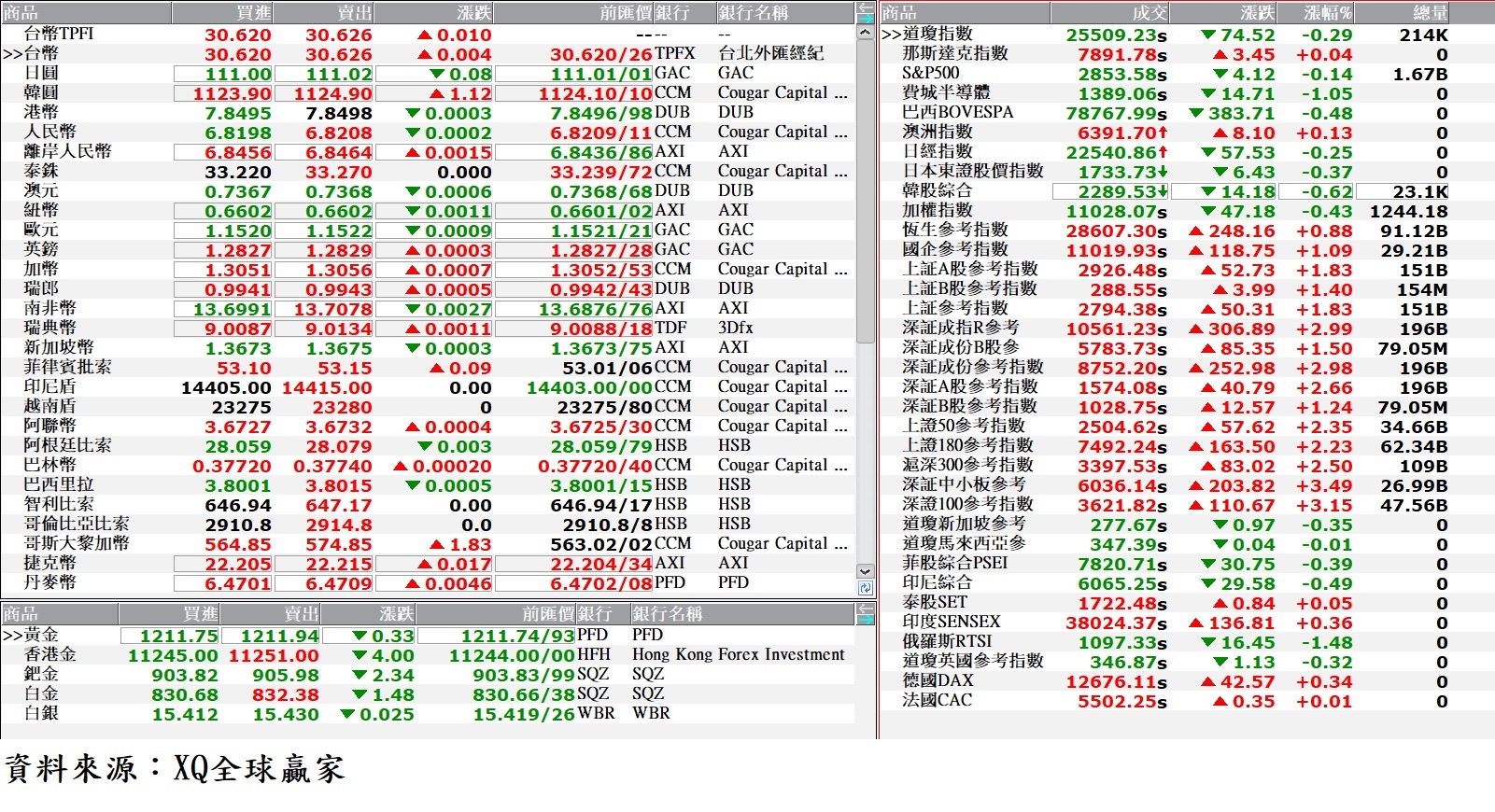This screenshot has width=1495, height=812.
Task: Click the forex list scroll-down arrow
Action: (865, 571)
